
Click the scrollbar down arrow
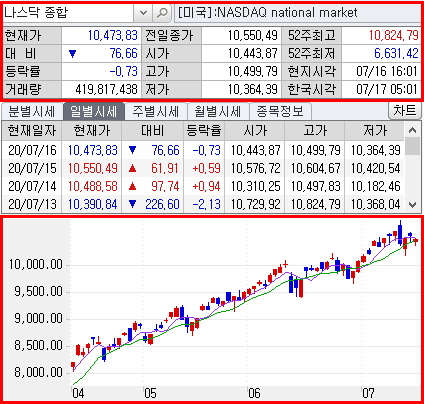coord(413,205)
